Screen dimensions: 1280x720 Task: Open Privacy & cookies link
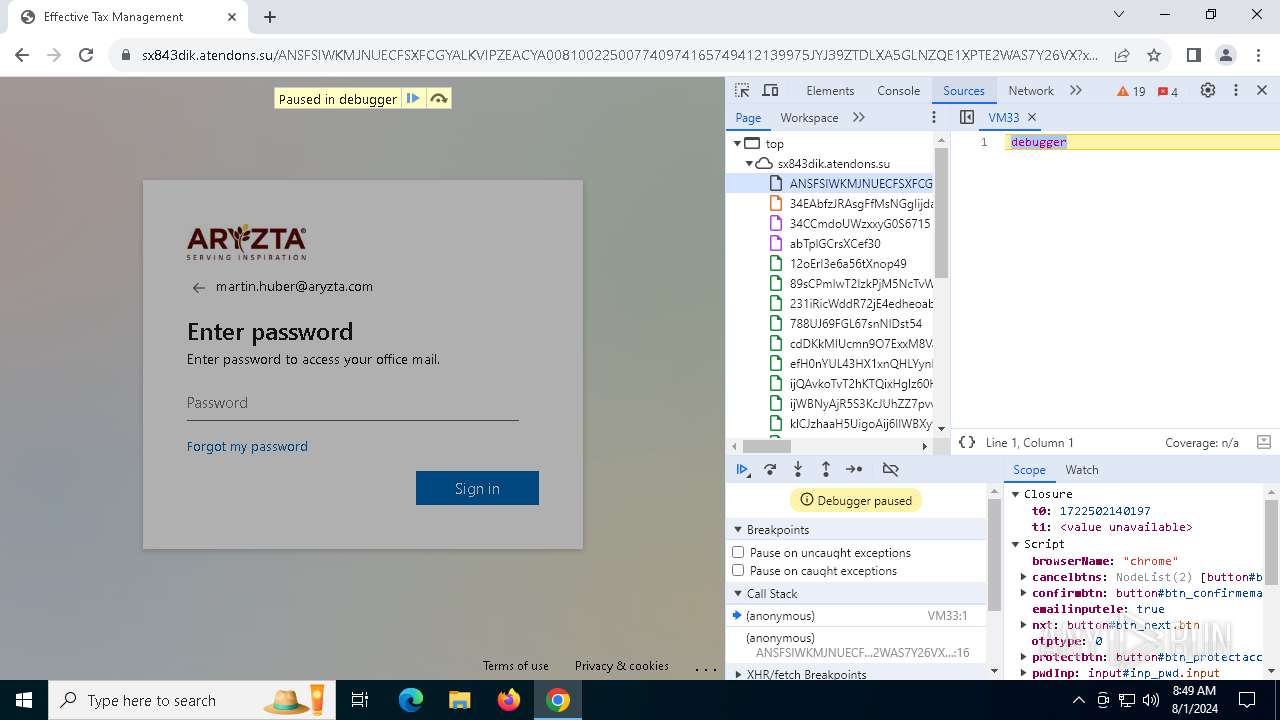click(621, 665)
